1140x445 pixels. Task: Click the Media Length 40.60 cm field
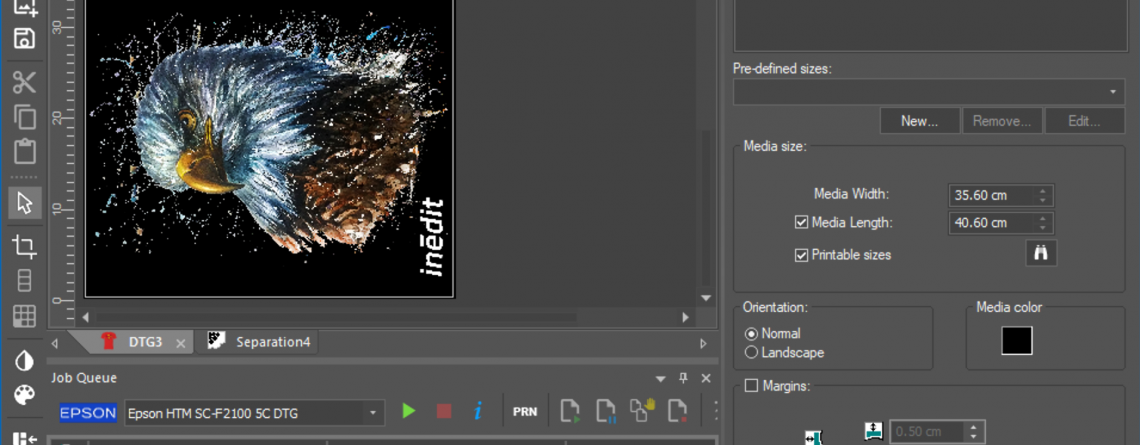[992, 223]
